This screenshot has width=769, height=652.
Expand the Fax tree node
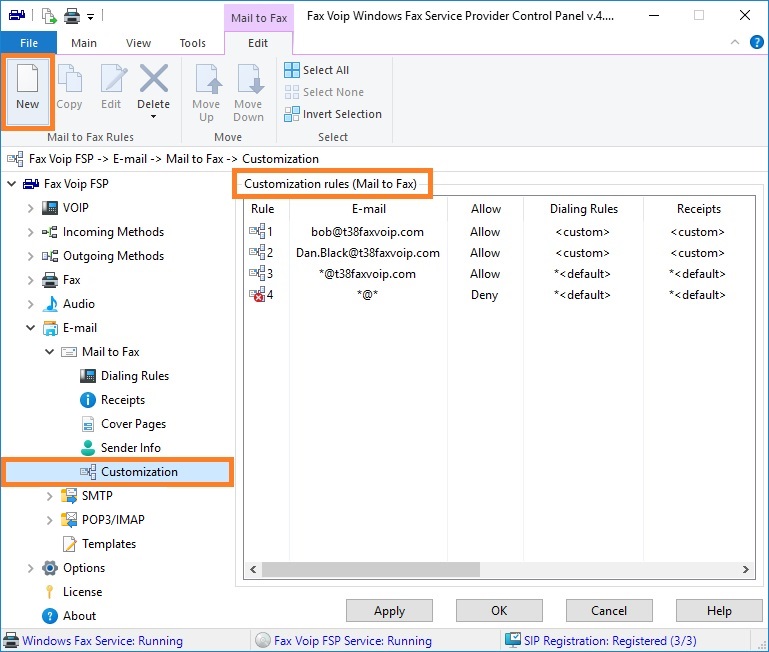tap(30, 280)
